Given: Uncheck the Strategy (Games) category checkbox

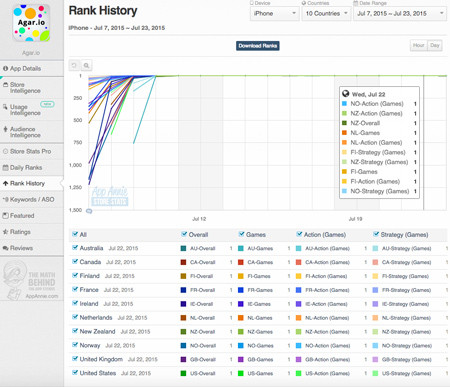Looking at the screenshot, I should (x=376, y=234).
